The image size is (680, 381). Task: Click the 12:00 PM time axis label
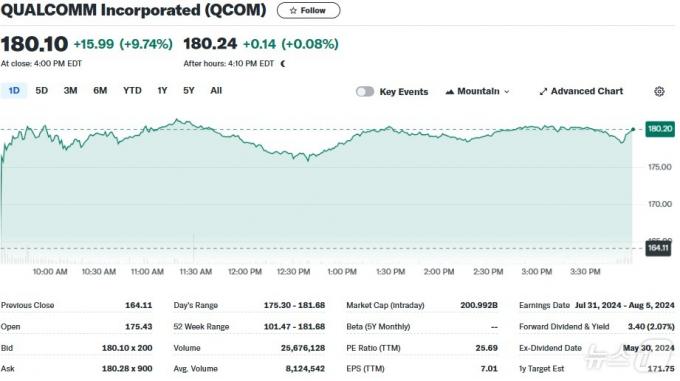tap(245, 272)
